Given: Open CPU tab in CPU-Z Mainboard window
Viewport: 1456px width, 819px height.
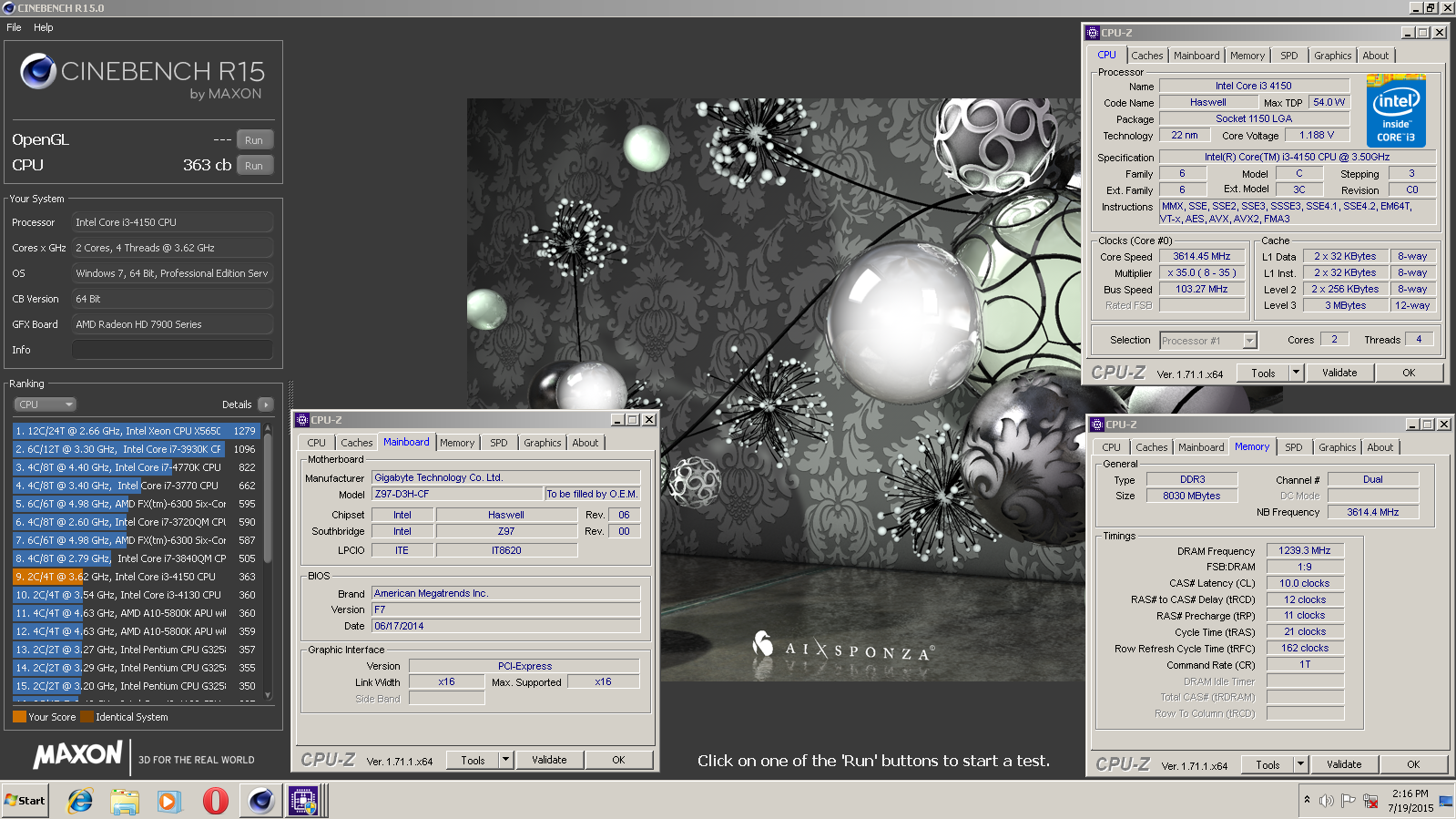Looking at the screenshot, I should click(316, 443).
